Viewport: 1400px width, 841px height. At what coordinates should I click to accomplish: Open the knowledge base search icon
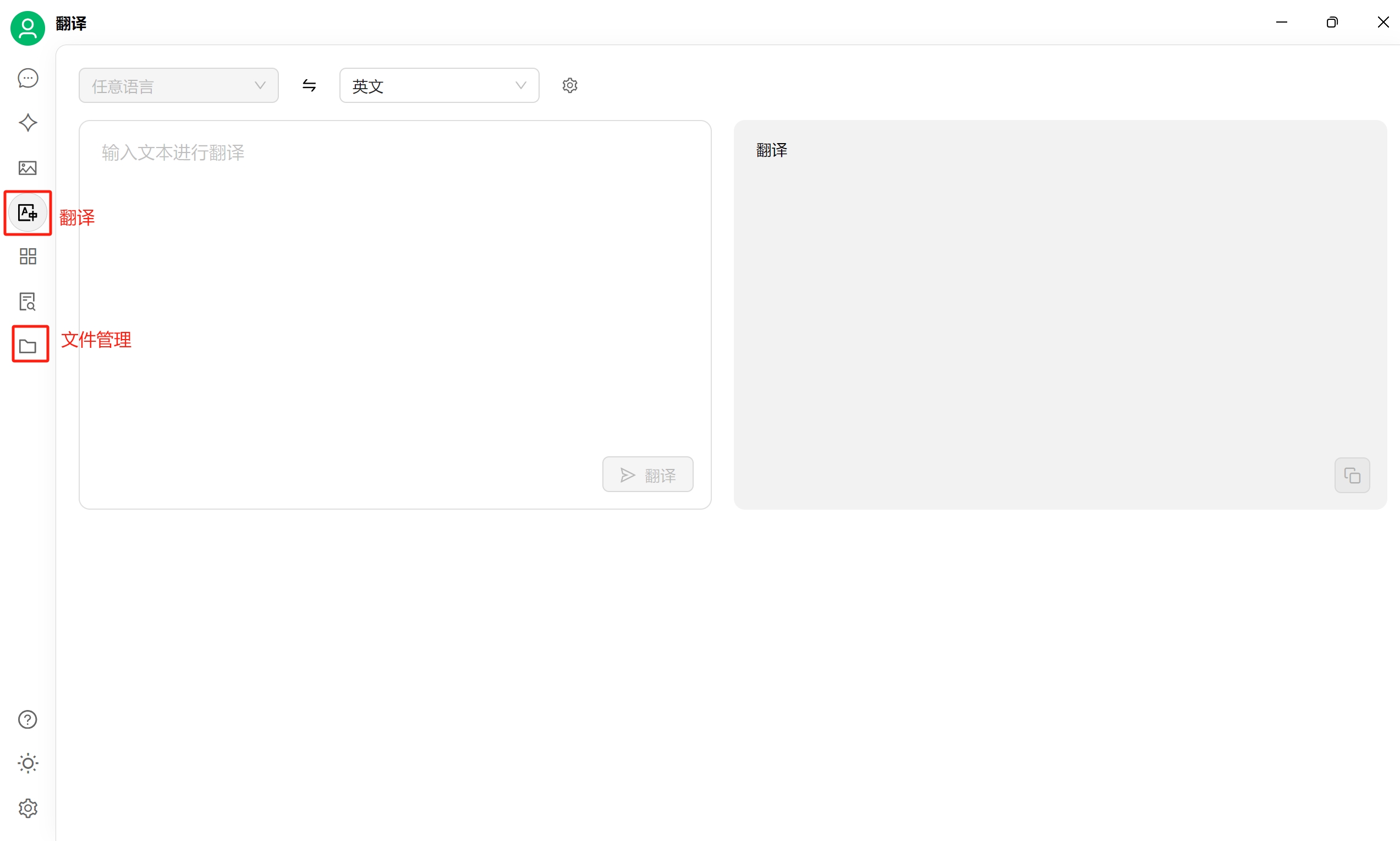(28, 302)
